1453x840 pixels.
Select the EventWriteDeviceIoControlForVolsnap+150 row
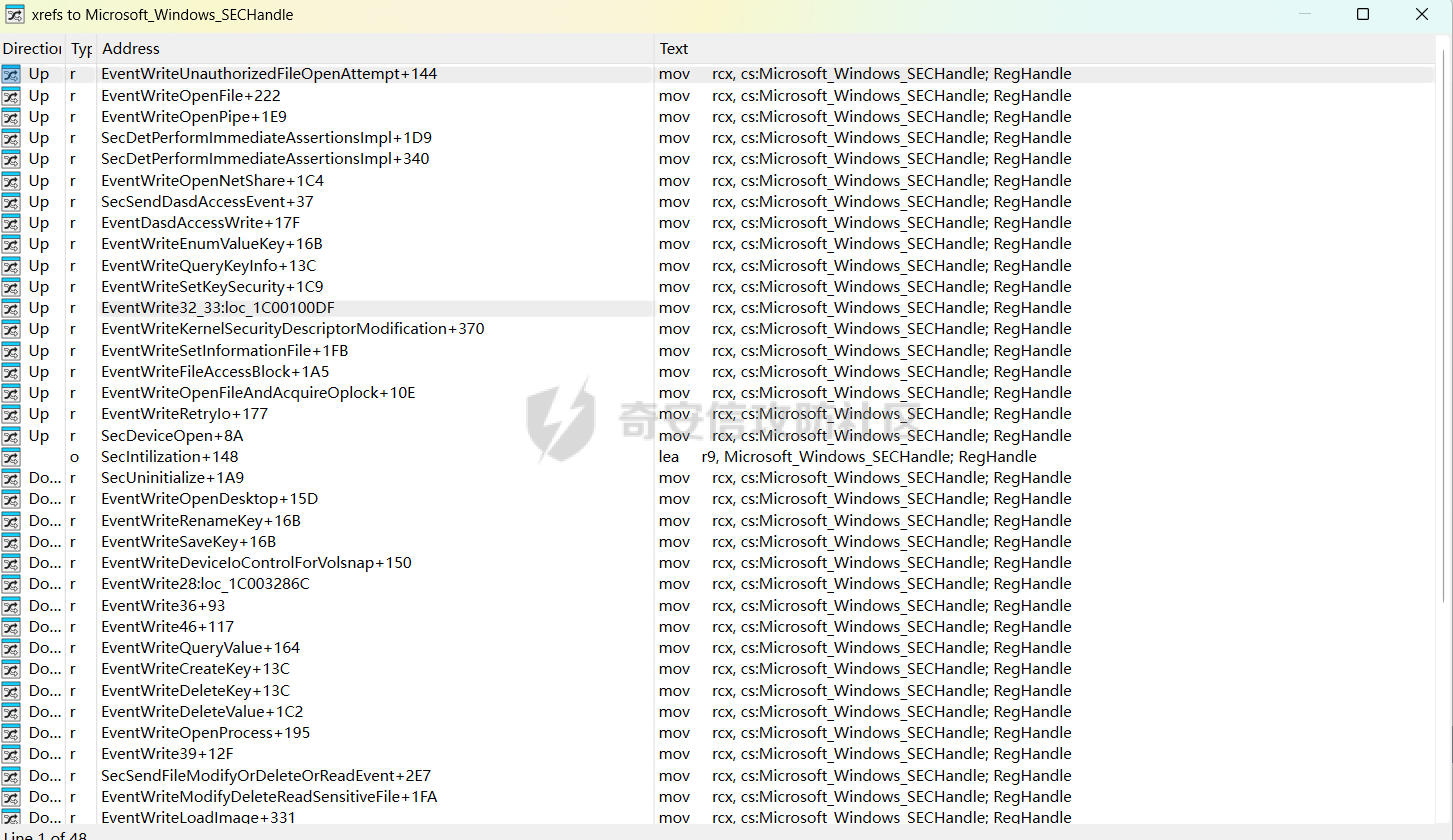pos(256,563)
